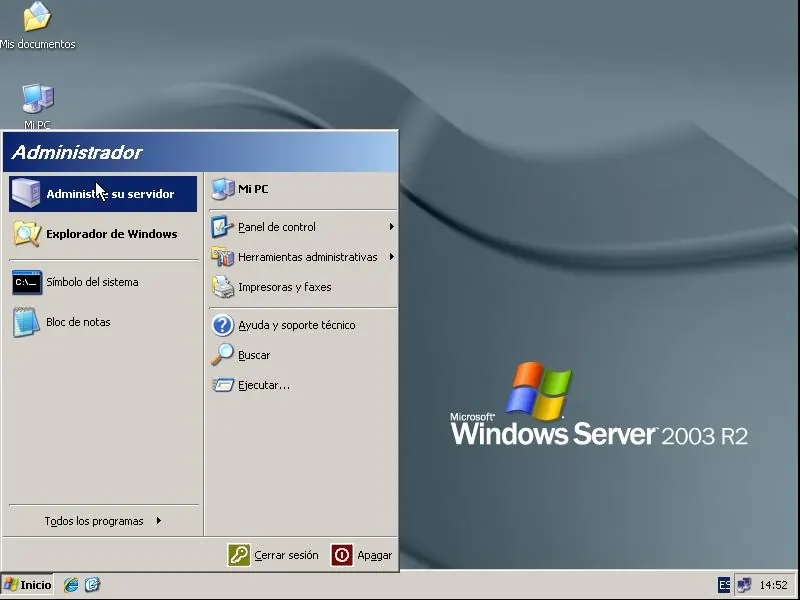Open Símbolo del sistema entry

point(103,282)
